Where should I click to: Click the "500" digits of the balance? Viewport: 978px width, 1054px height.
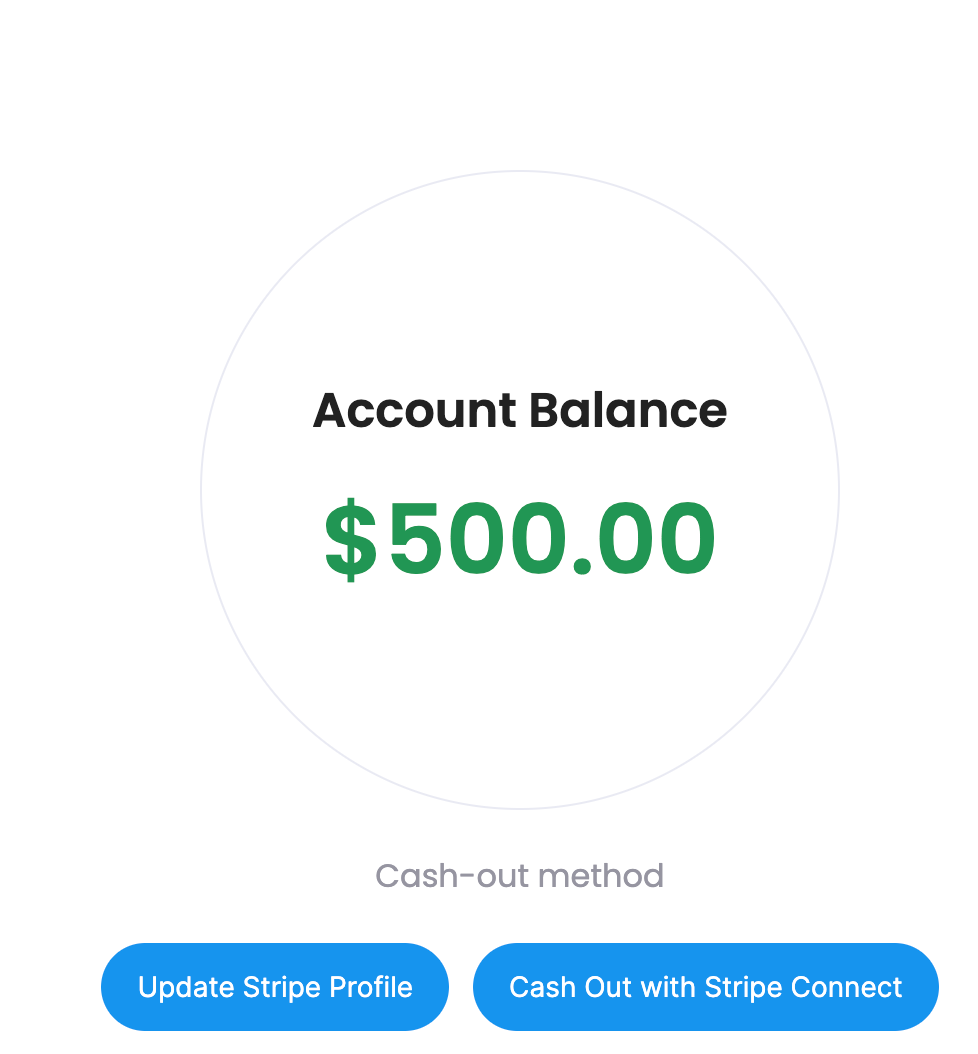coord(479,539)
